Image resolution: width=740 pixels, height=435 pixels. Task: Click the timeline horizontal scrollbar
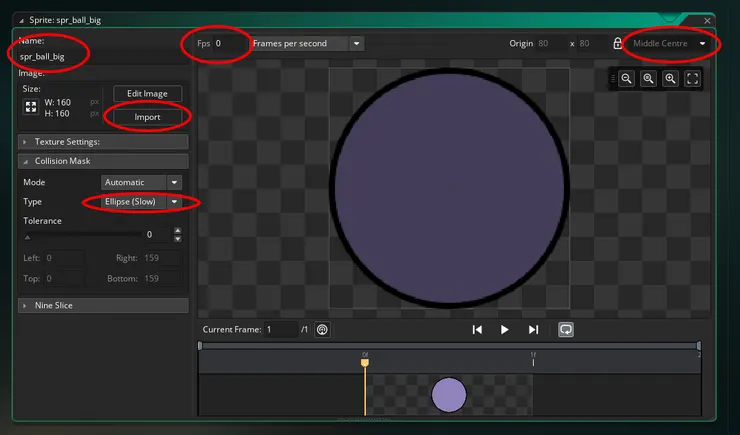click(449, 346)
